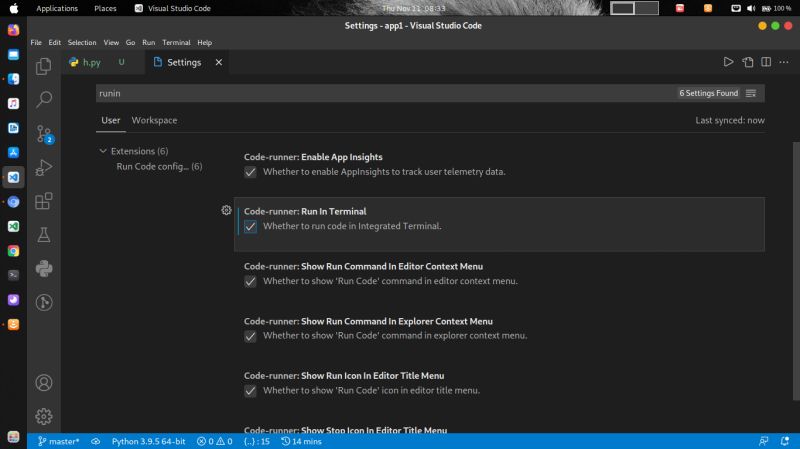Toggle Show Run Icon In Editor Title Menu

[x=250, y=391]
